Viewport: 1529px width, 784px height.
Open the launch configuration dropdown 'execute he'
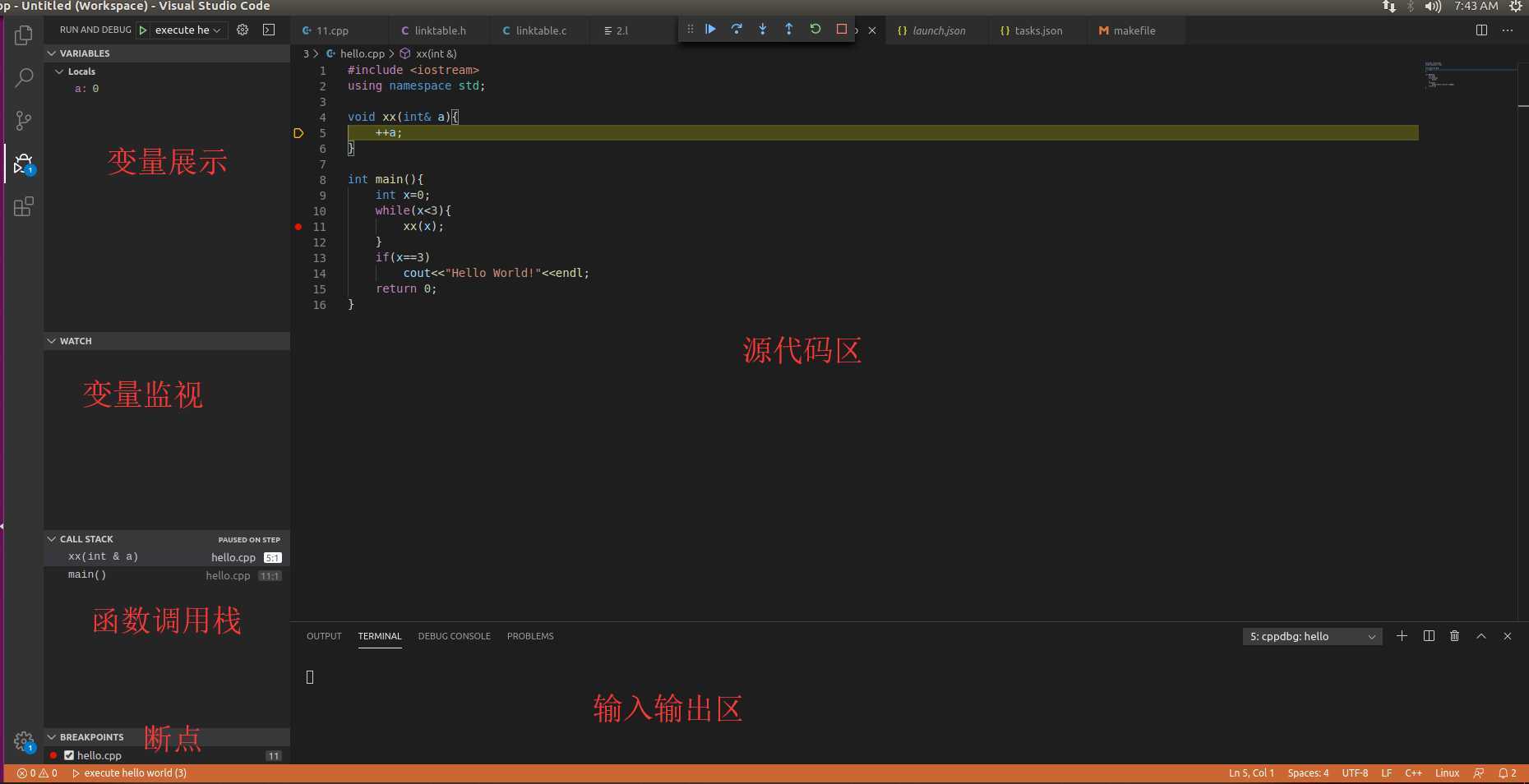tap(188, 30)
